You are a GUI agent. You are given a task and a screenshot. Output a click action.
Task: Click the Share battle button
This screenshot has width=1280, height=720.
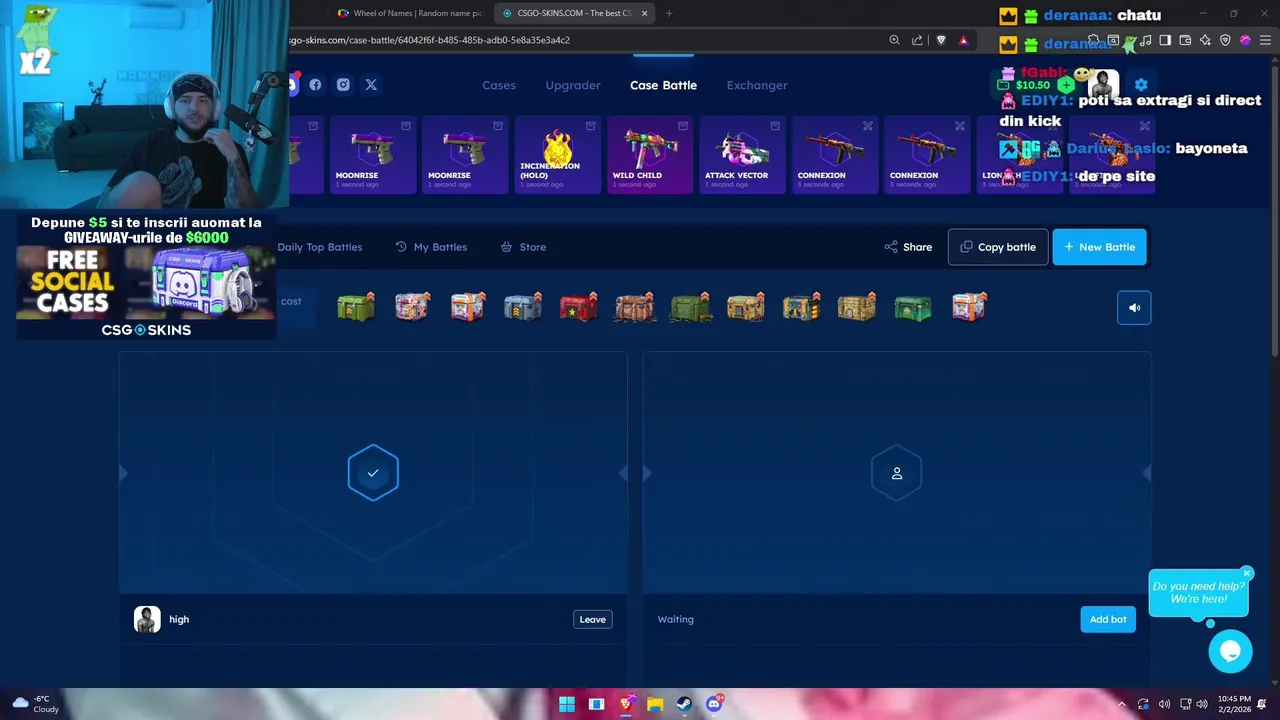(908, 247)
